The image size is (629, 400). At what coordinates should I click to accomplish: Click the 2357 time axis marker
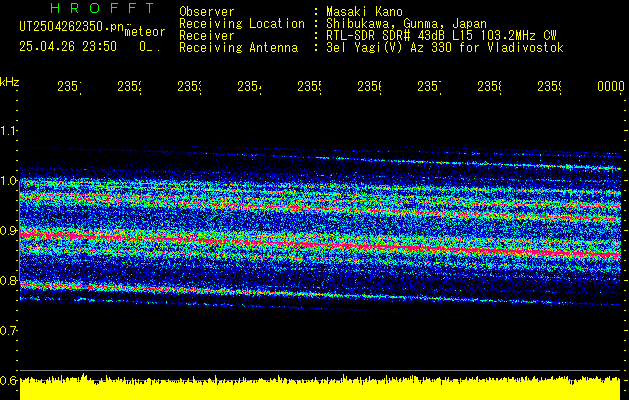tap(429, 87)
